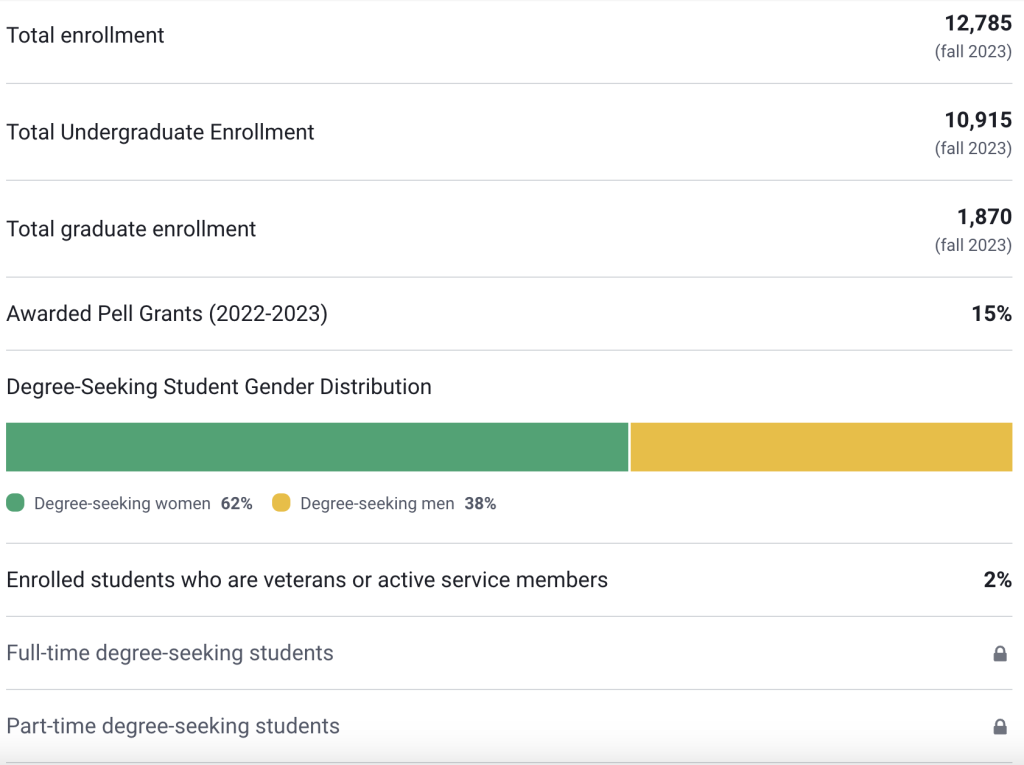The image size is (1024, 765).
Task: Click the Awarded Pell Grants (2022-2023) label
Action: click(164, 313)
